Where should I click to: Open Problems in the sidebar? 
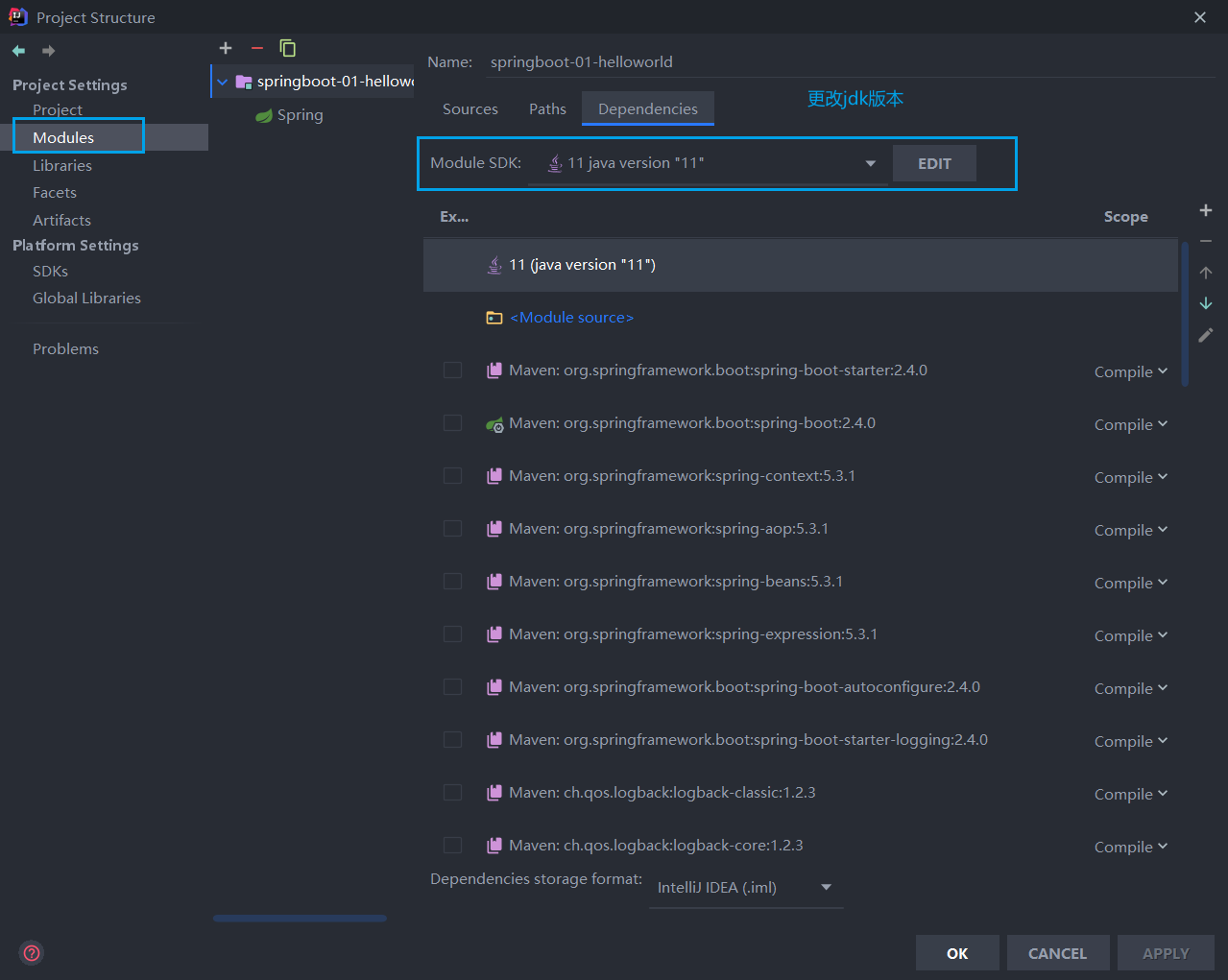click(65, 349)
